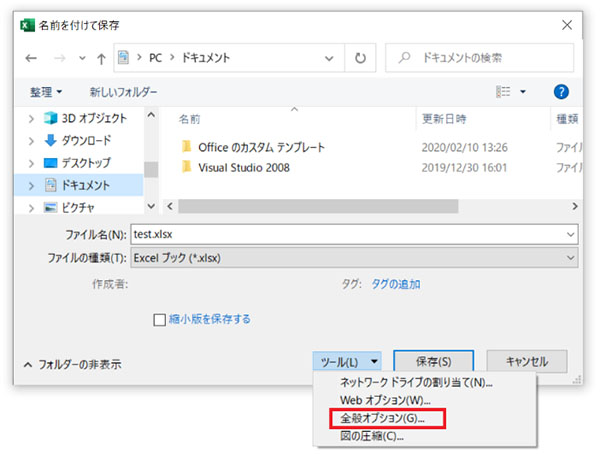Viewport: 600px width, 454px height.
Task: Expand the address bar history dropdown
Action: tap(329, 59)
